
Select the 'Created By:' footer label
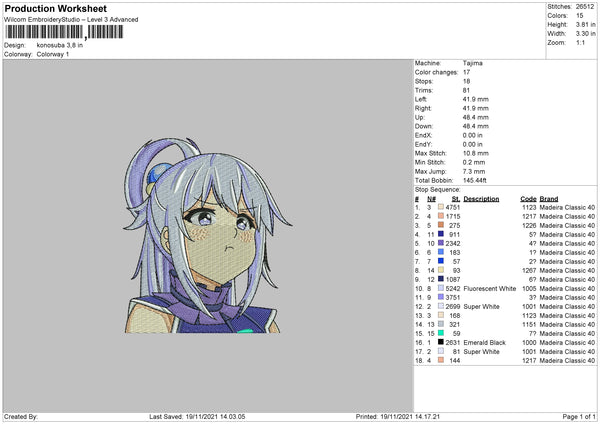[x=21, y=417]
